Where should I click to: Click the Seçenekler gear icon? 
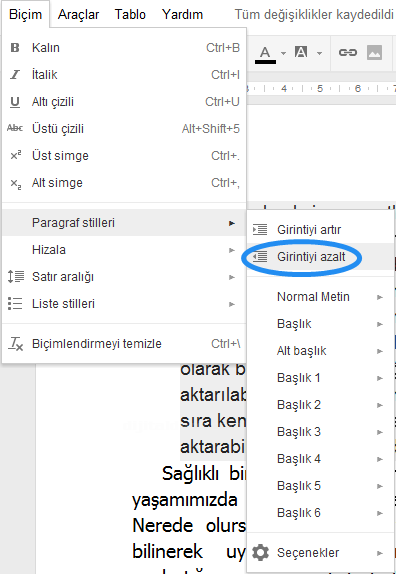click(x=261, y=552)
